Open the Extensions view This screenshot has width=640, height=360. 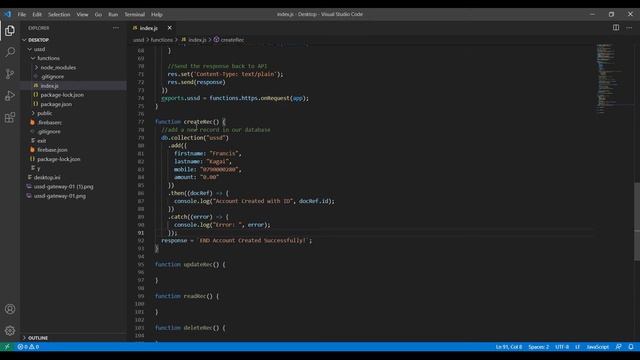[x=10, y=118]
